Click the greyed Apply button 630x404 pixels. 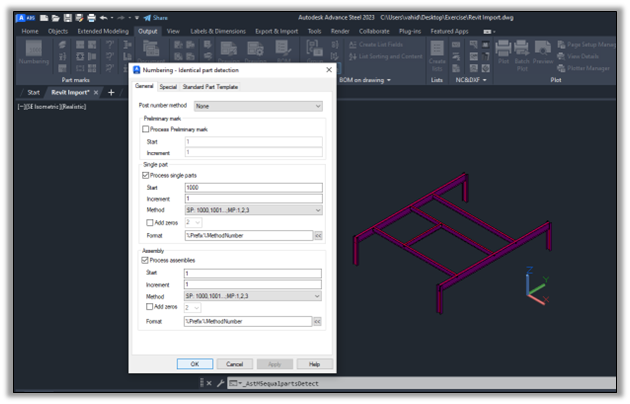coord(274,364)
